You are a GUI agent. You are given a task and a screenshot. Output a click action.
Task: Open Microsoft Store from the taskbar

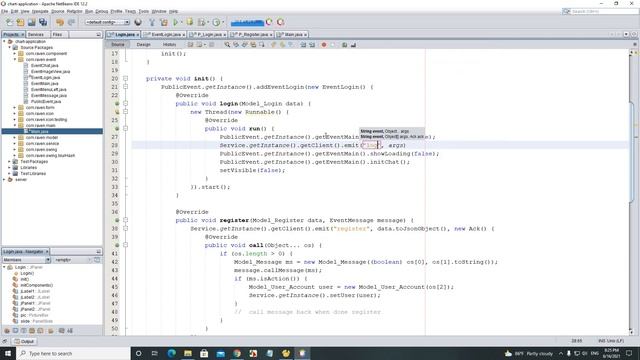pos(204,353)
